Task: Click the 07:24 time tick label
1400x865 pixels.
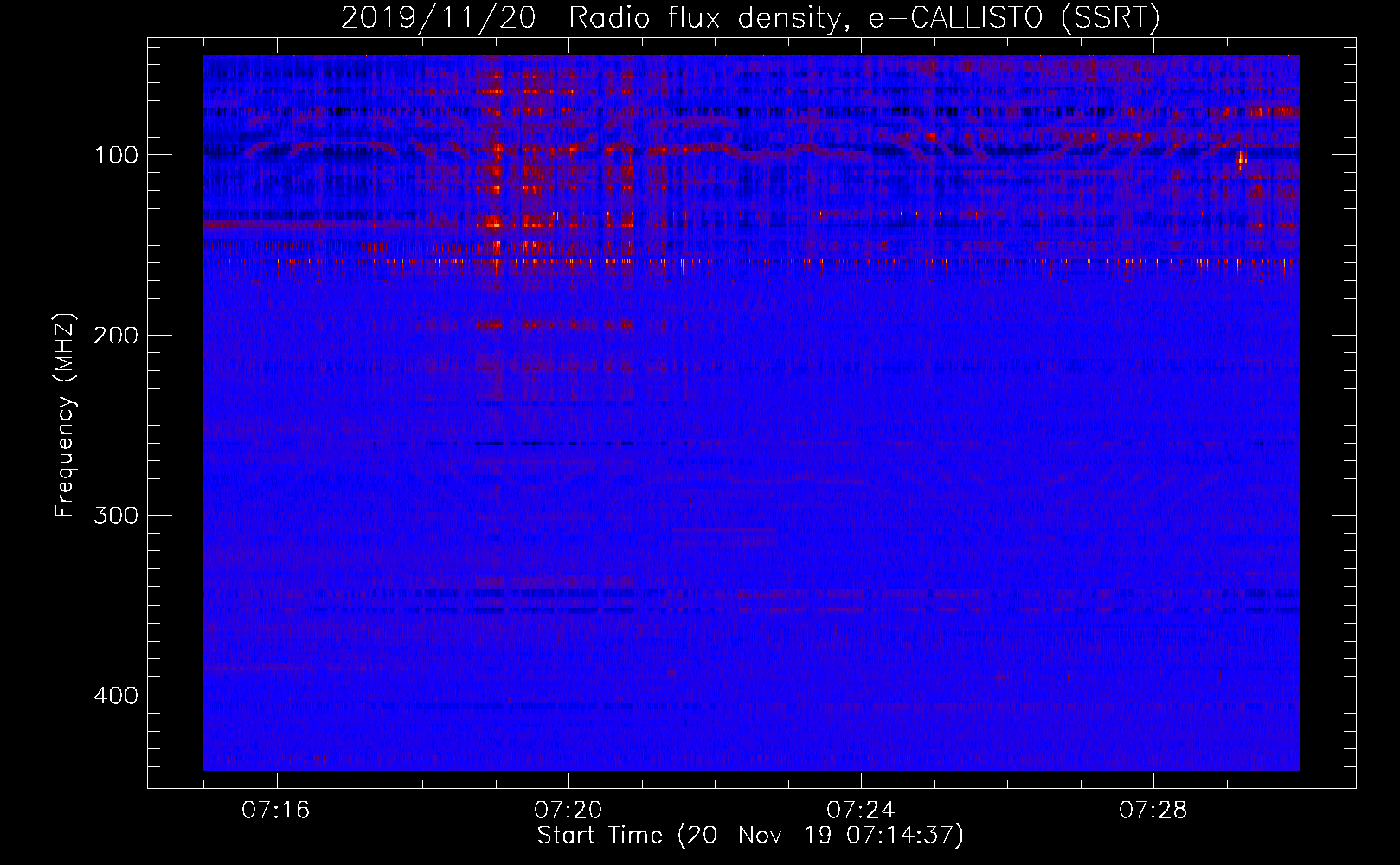Action: 861,811
